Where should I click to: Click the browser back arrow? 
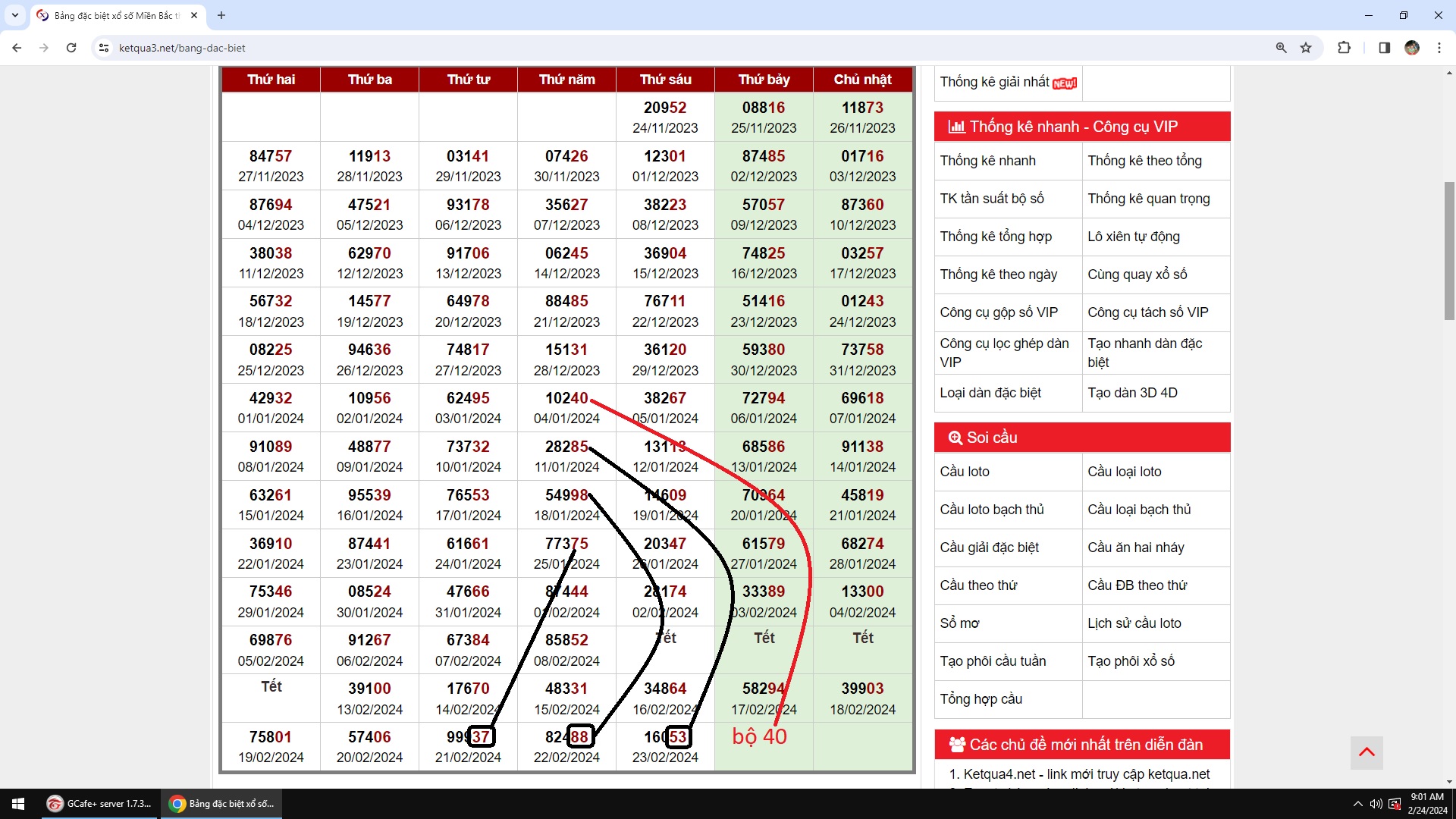pos(17,48)
